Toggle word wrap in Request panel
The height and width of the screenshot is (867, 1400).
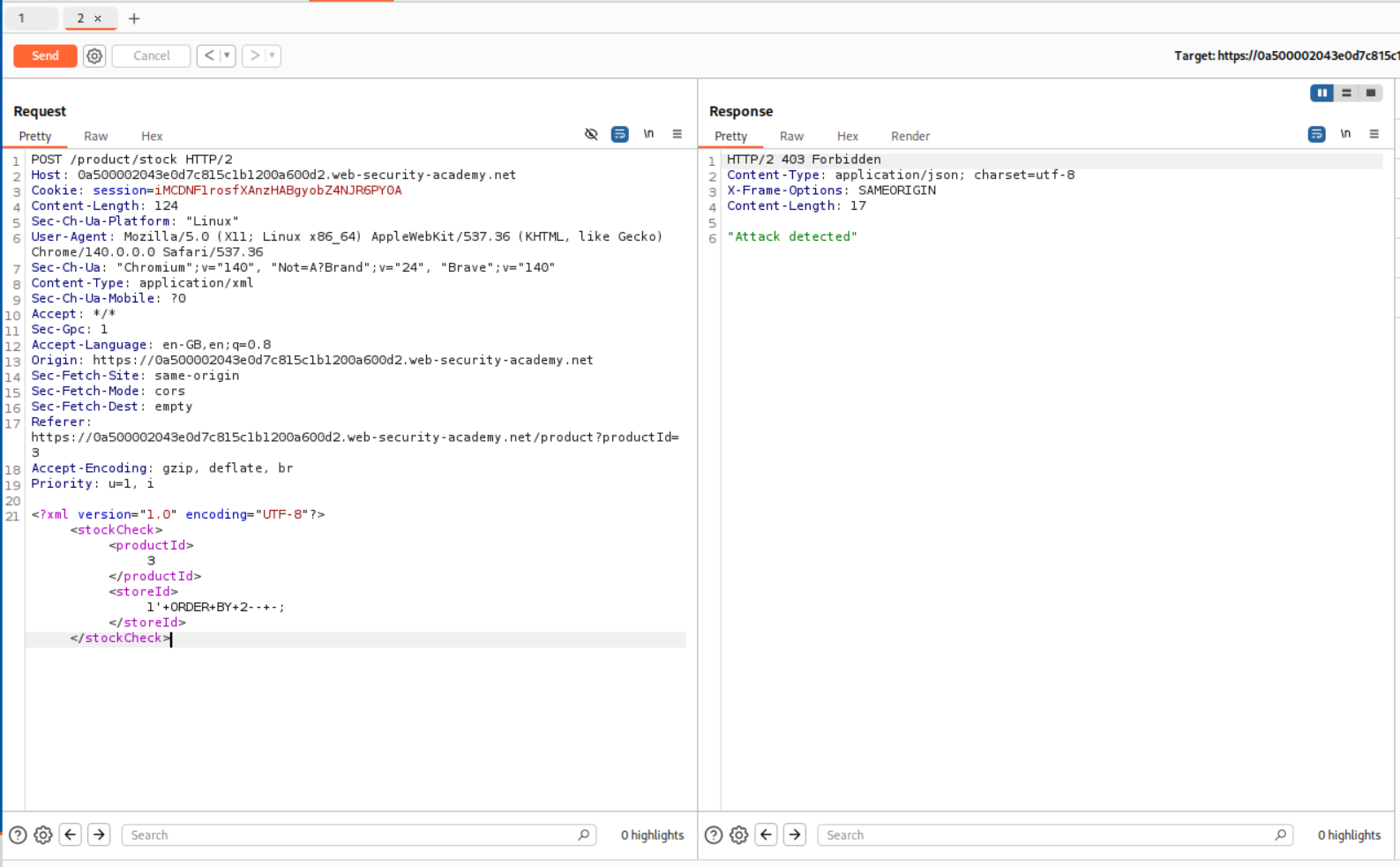[620, 134]
